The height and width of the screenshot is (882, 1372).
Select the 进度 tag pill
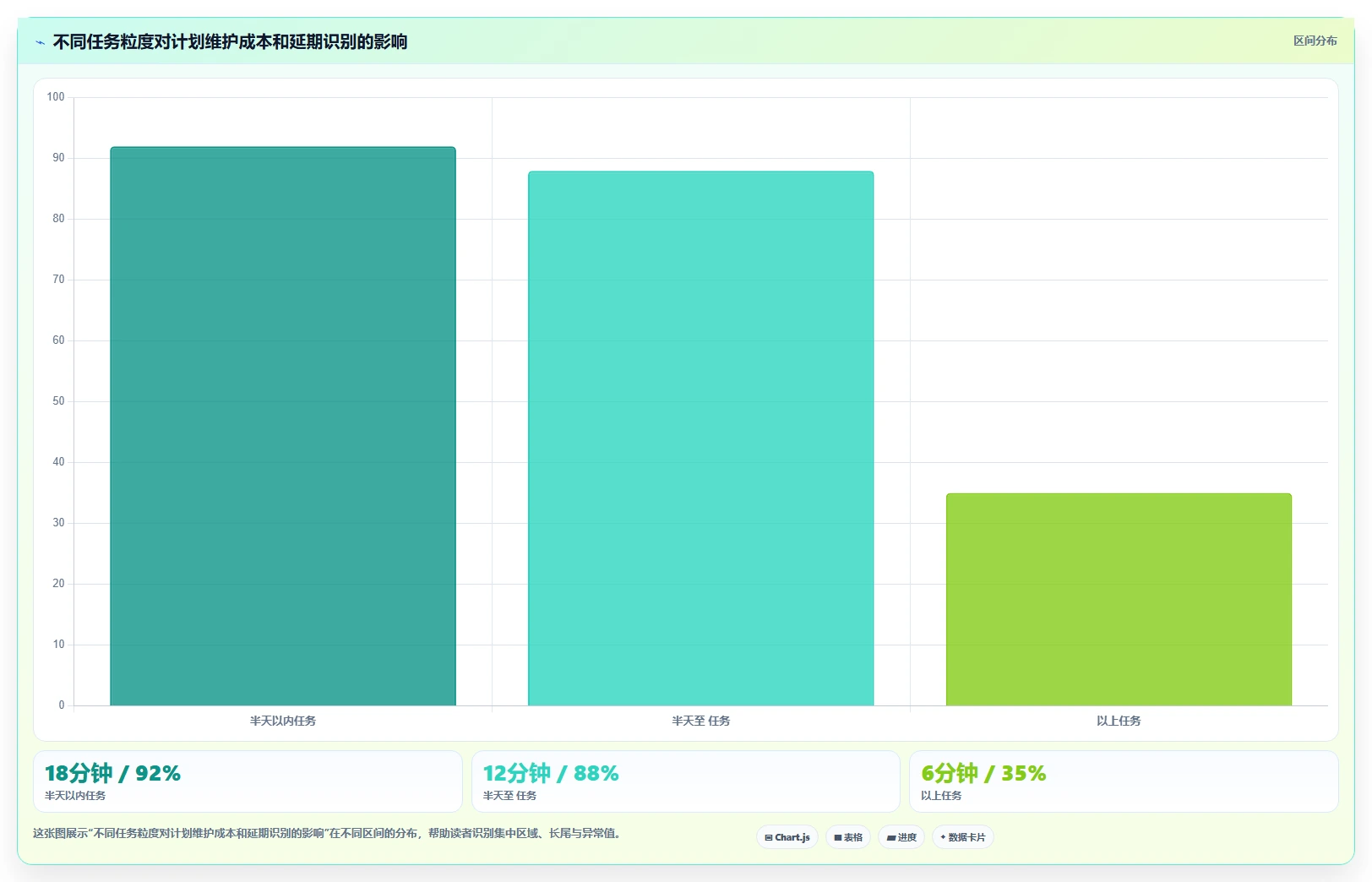pyautogui.click(x=901, y=837)
